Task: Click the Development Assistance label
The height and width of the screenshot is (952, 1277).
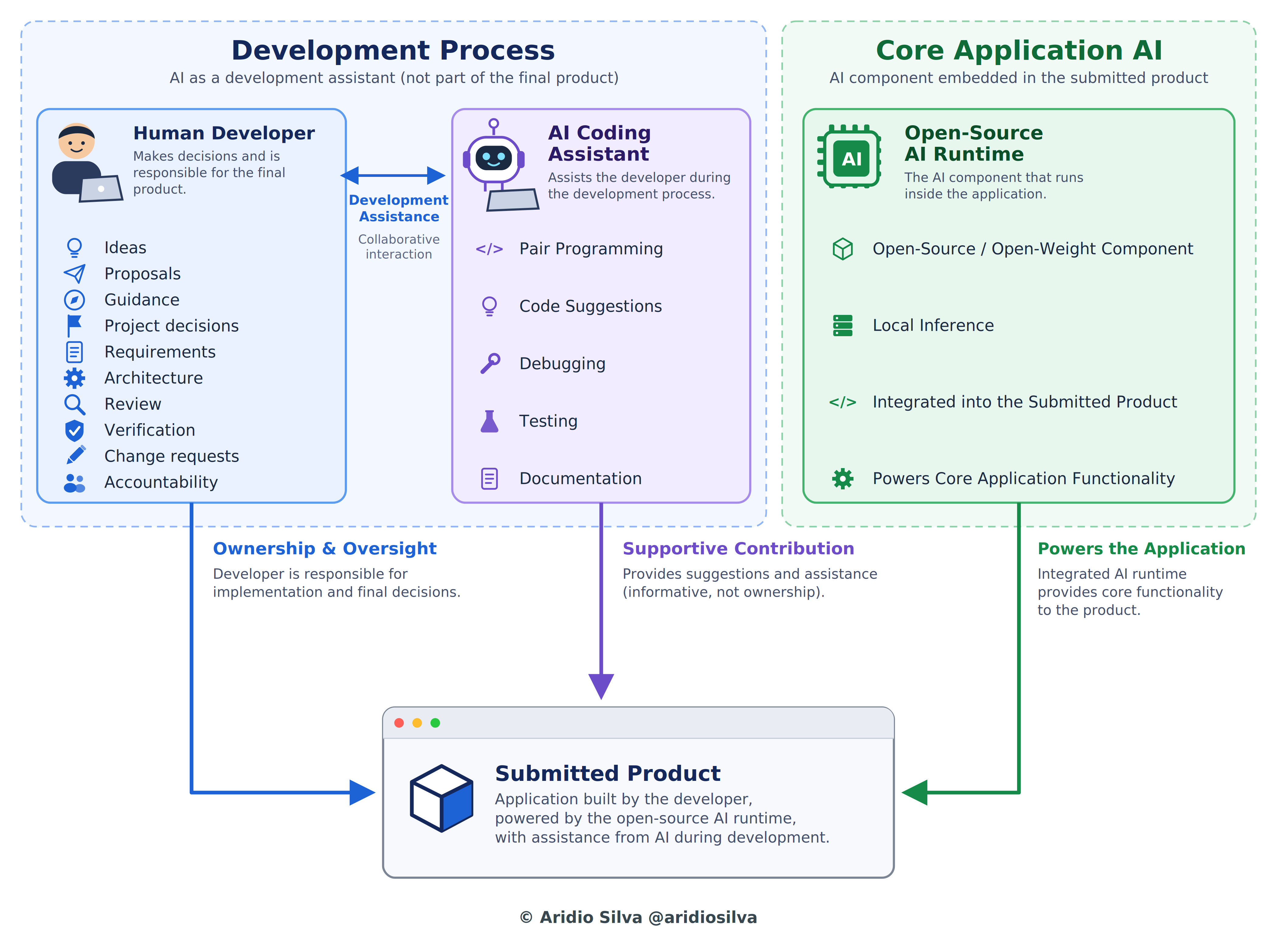Action: [398, 208]
